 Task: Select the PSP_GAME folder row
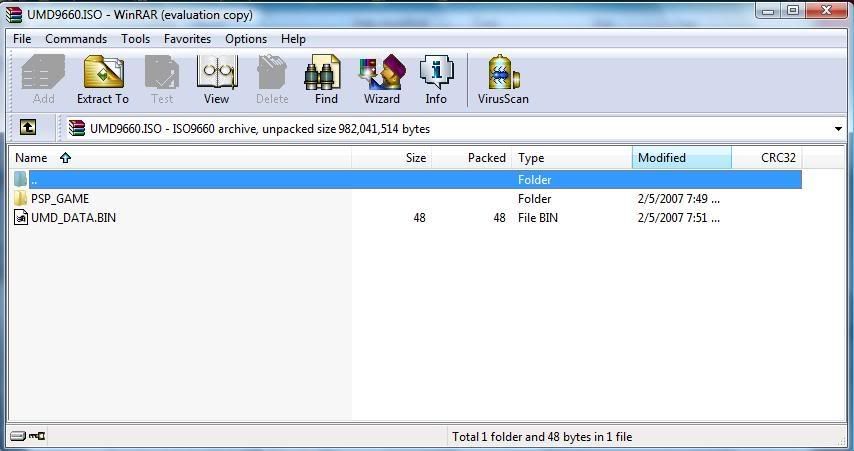coord(406,198)
